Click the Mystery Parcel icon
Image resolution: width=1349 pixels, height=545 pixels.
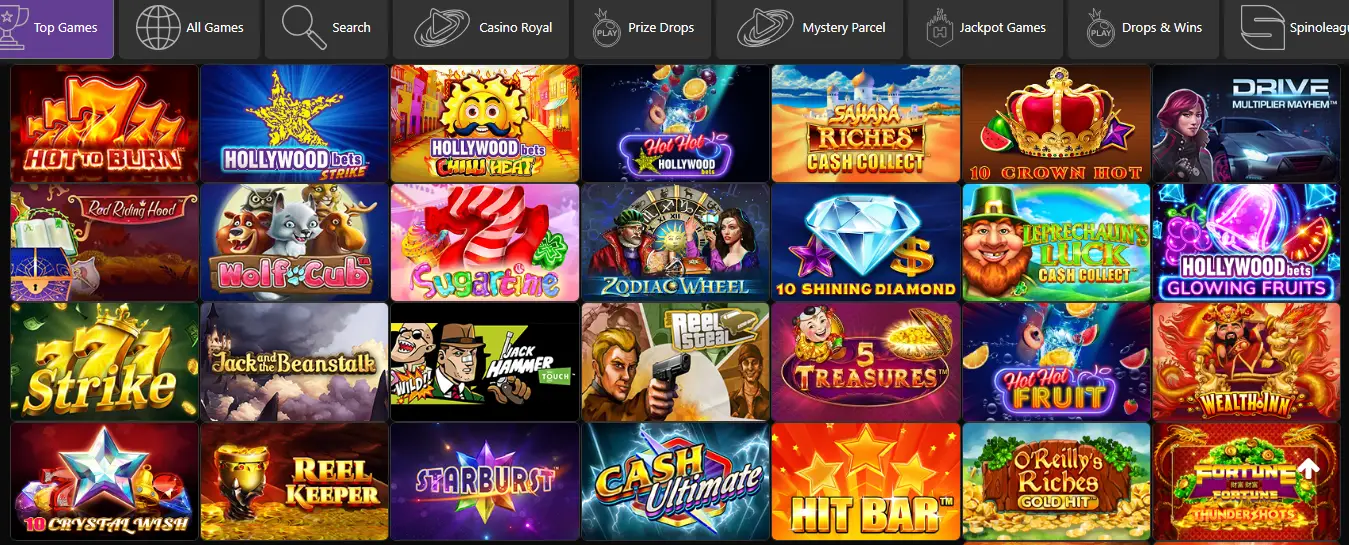pos(765,27)
